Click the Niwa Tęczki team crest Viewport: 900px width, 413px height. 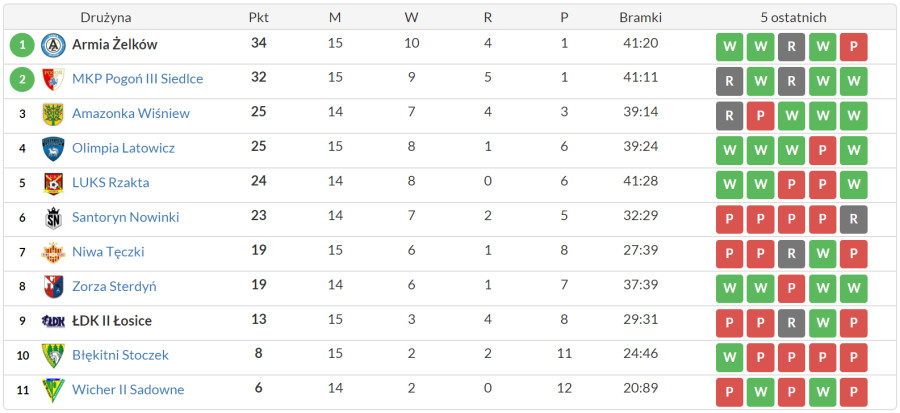53,252
